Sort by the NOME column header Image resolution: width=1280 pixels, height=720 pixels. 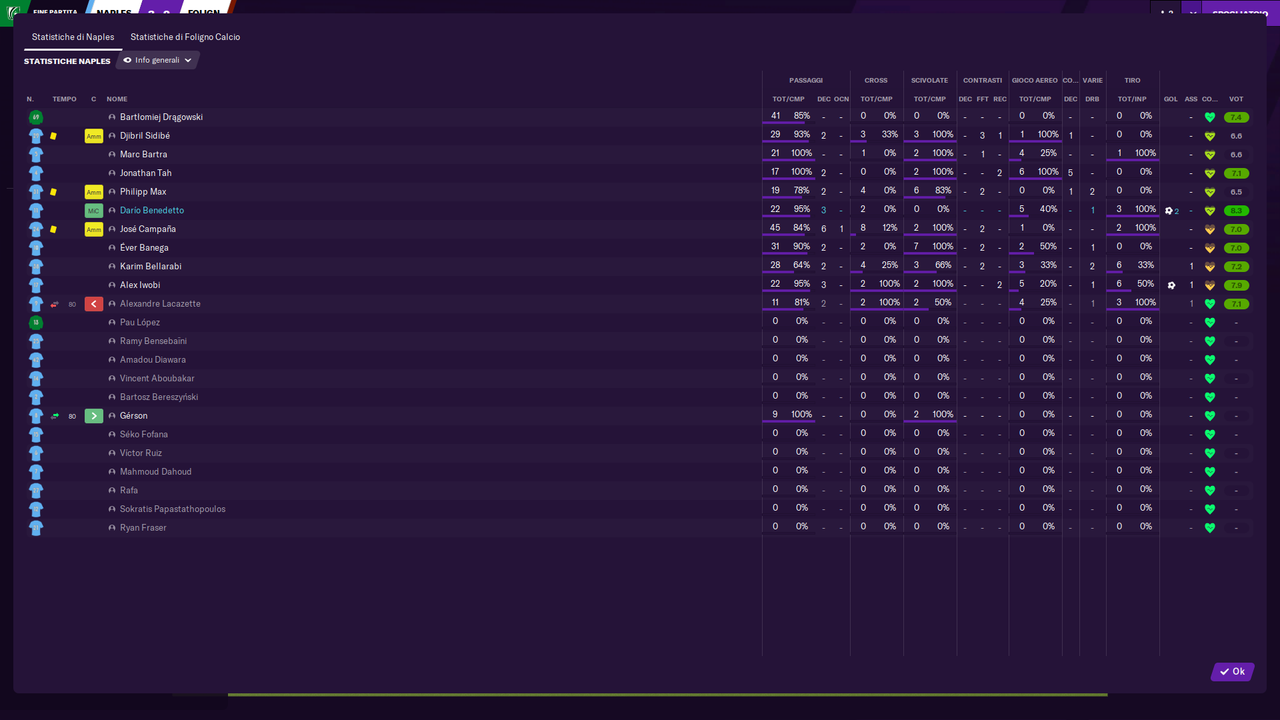click(117, 99)
